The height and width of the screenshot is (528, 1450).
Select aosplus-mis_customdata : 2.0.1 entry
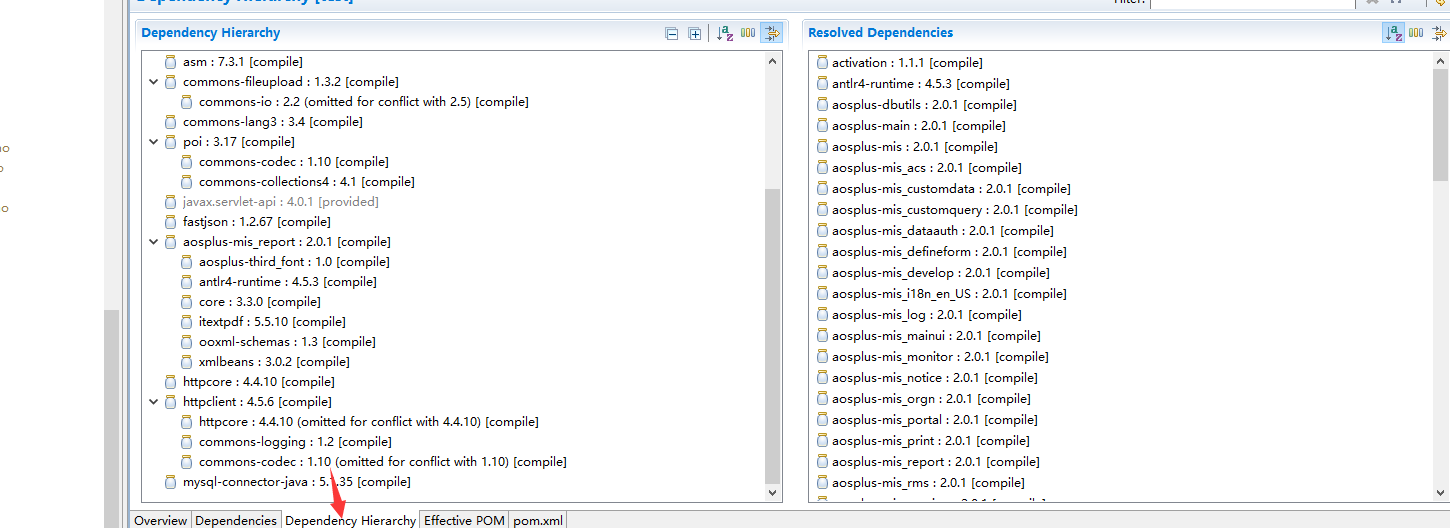point(951,189)
